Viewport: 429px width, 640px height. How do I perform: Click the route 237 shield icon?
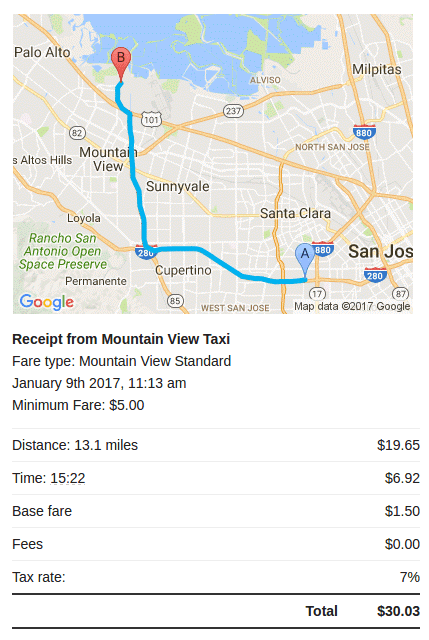click(233, 111)
